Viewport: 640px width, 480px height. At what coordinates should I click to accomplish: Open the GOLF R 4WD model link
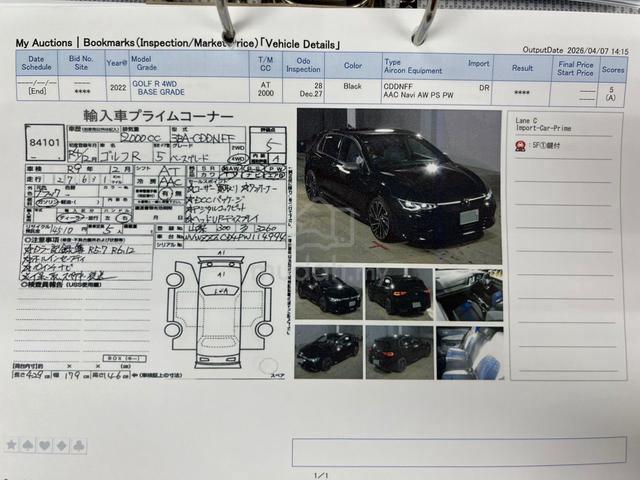point(154,84)
